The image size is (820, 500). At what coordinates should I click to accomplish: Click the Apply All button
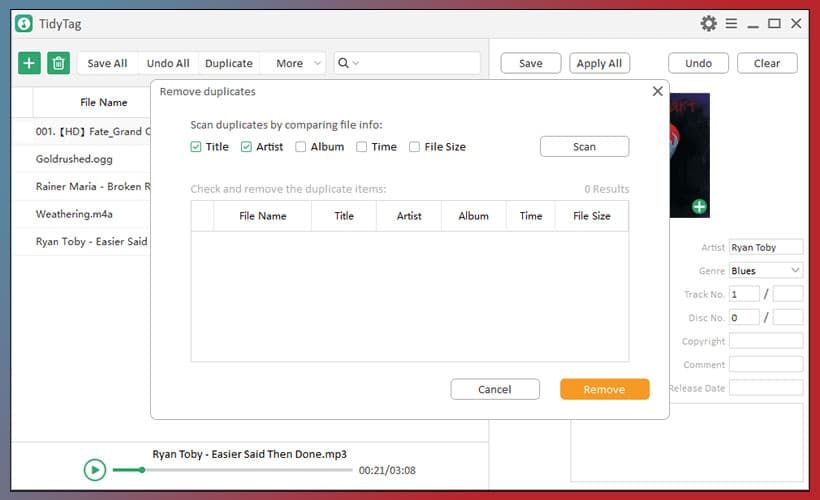pos(599,63)
